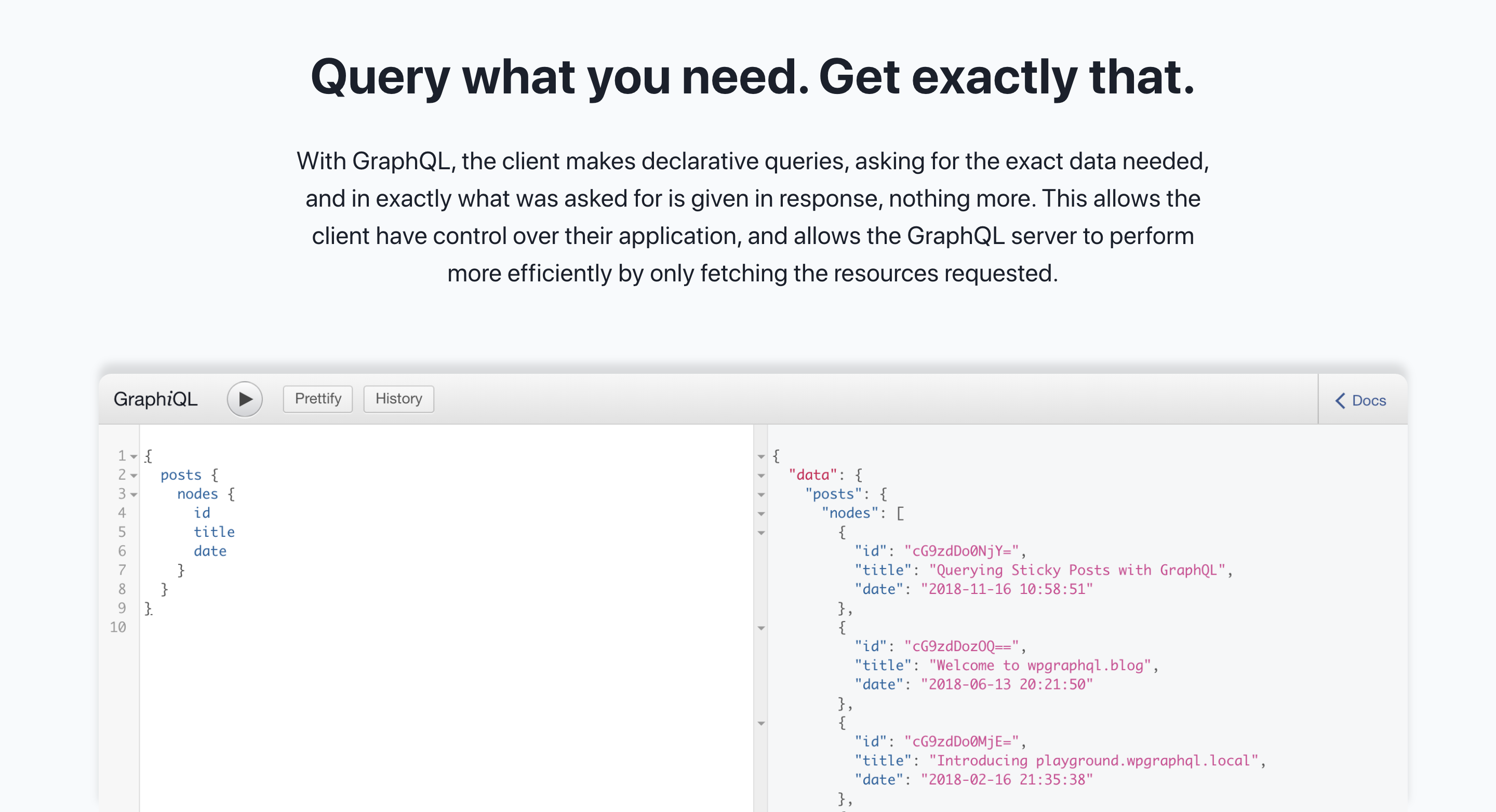The width and height of the screenshot is (1496, 812).
Task: Open the Docs link
Action: (1368, 400)
